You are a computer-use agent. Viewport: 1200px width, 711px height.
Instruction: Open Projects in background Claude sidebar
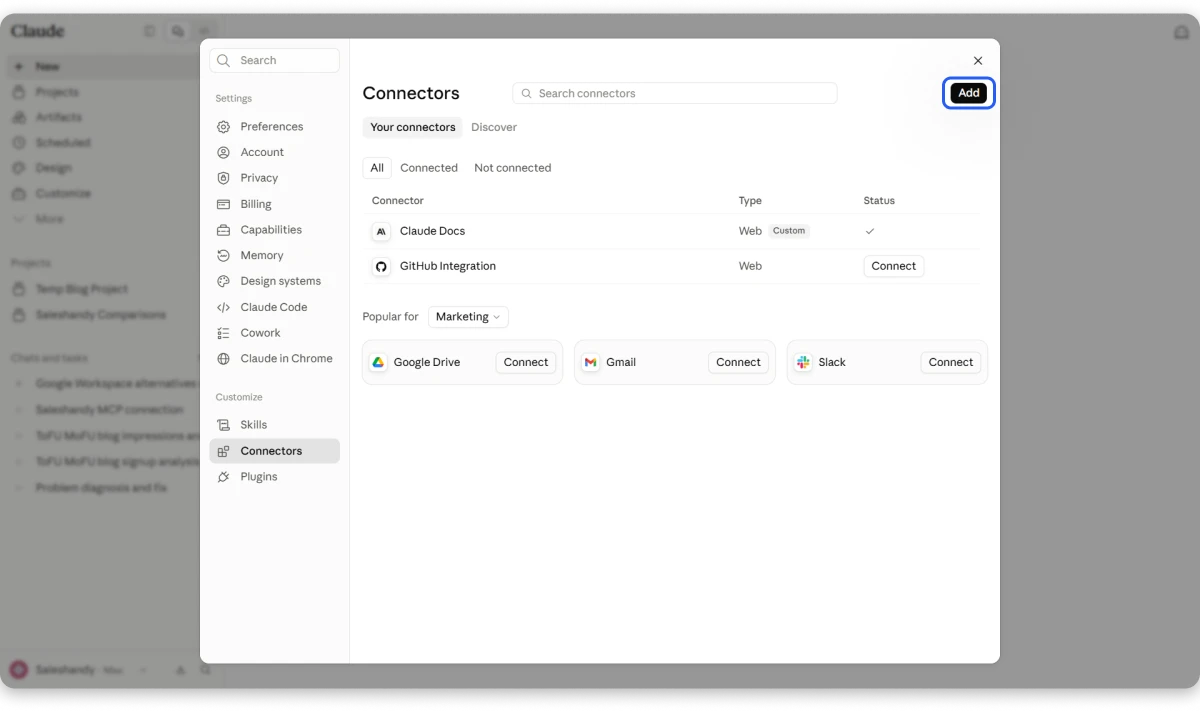tap(57, 92)
